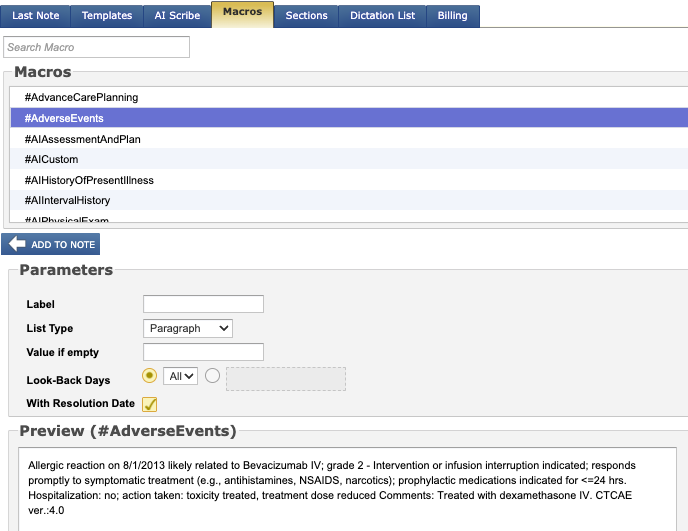Open the Templates tab
This screenshot has width=688, height=531.
click(x=106, y=16)
